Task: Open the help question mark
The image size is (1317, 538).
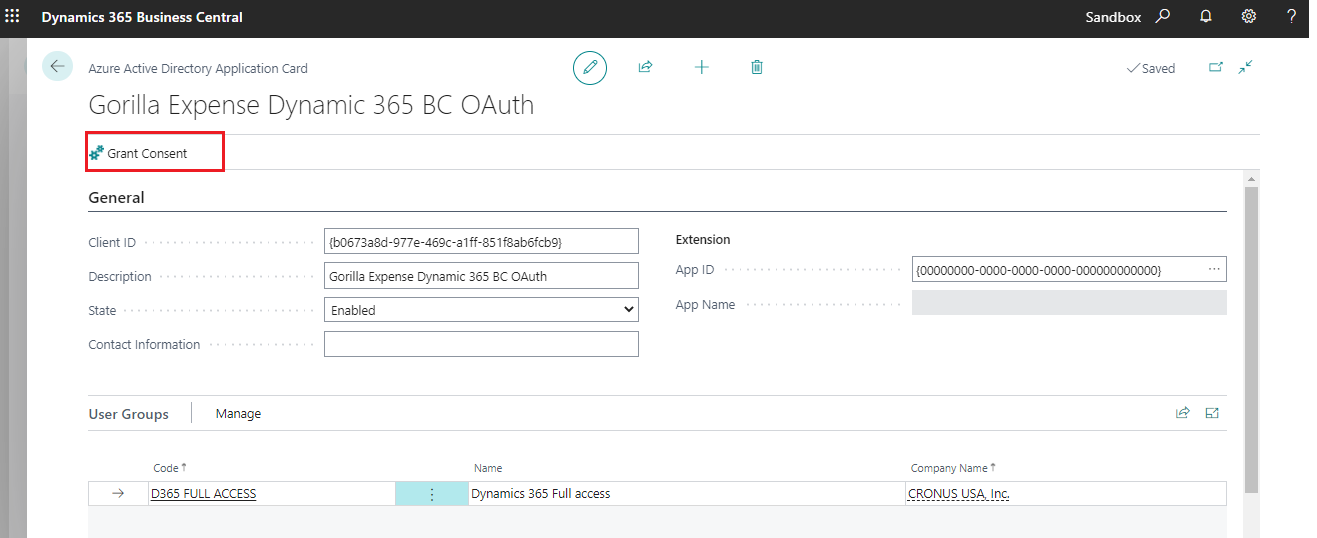Action: tap(1292, 16)
